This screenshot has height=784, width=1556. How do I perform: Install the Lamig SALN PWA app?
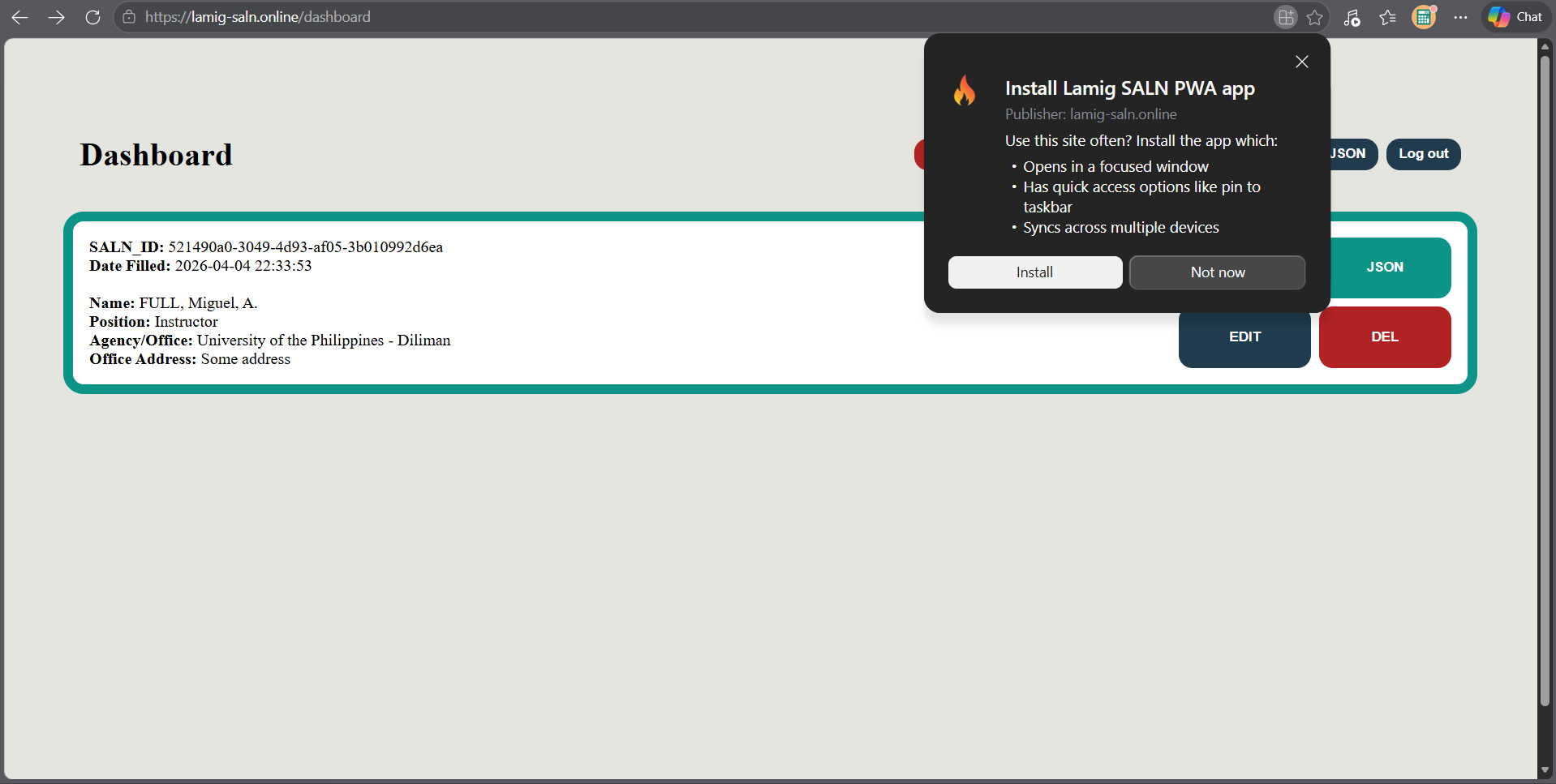1034,272
